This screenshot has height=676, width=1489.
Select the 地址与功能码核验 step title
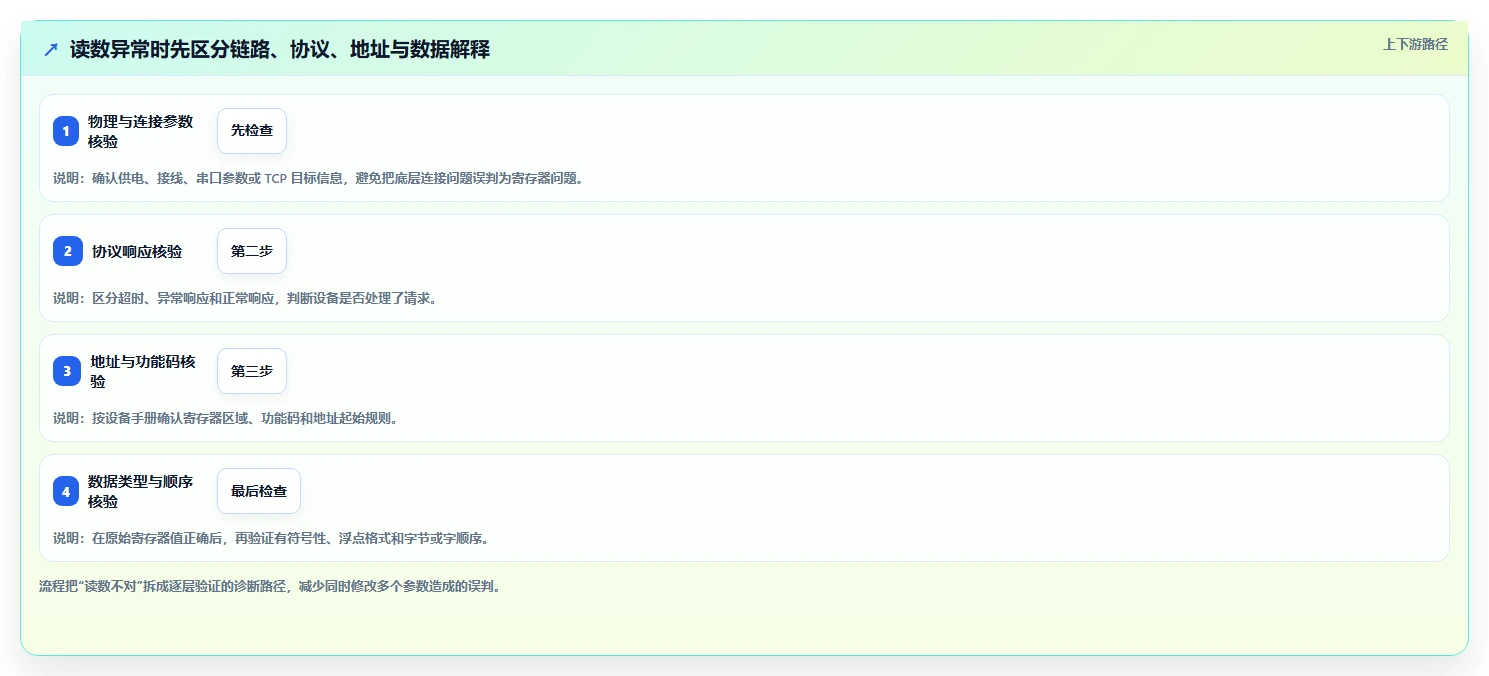(x=143, y=371)
